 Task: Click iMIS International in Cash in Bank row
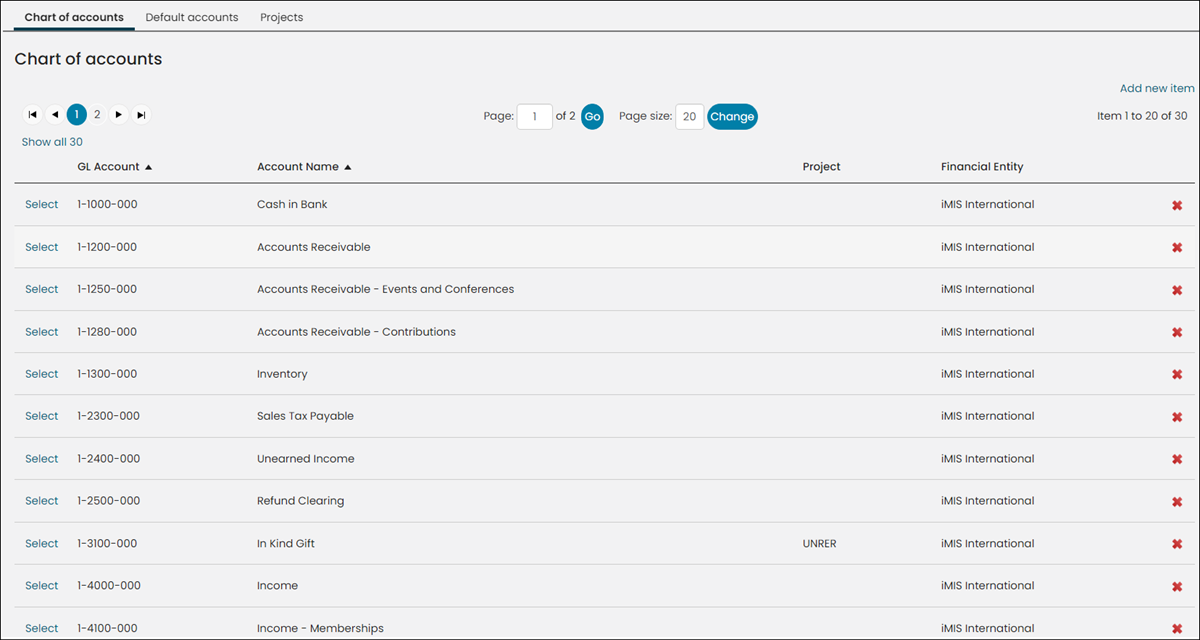988,204
